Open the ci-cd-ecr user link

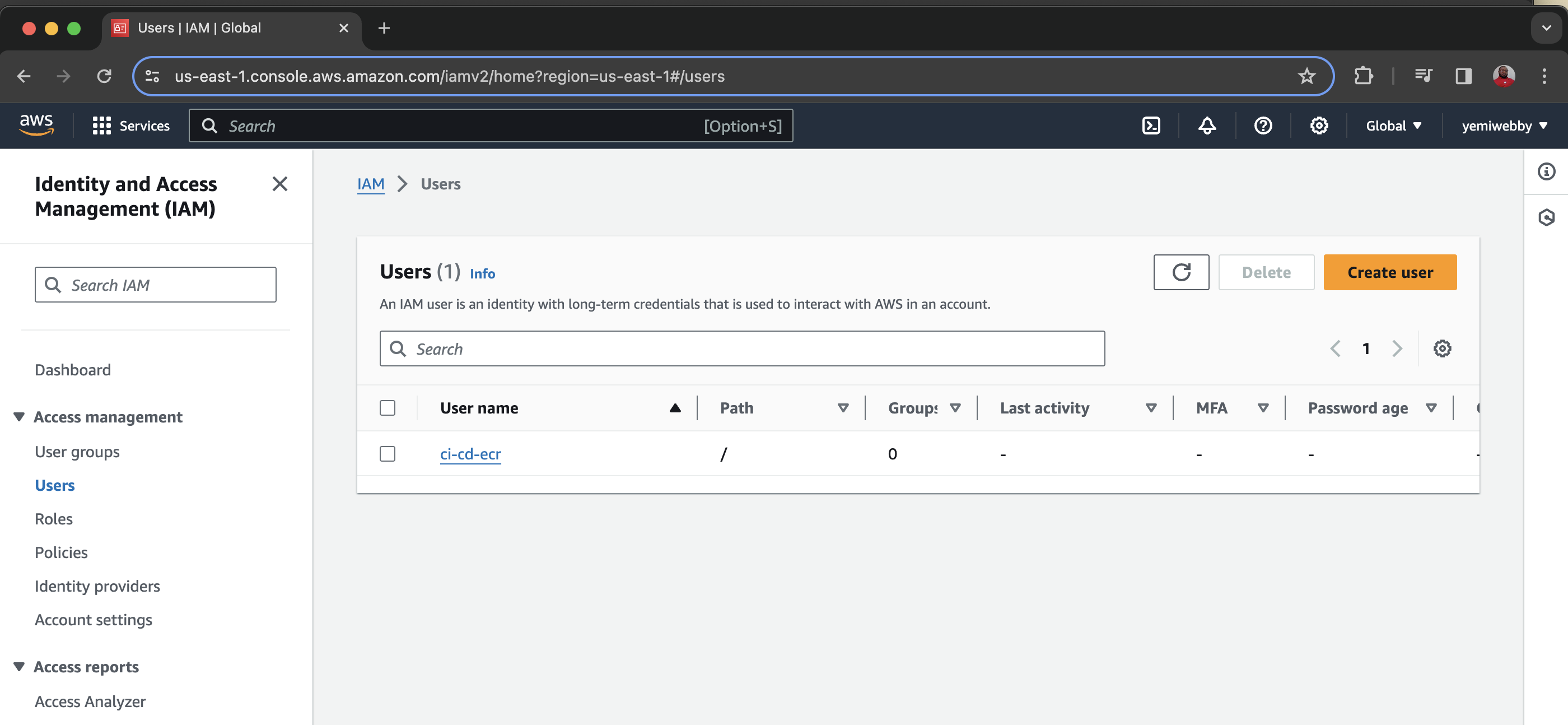tap(470, 454)
